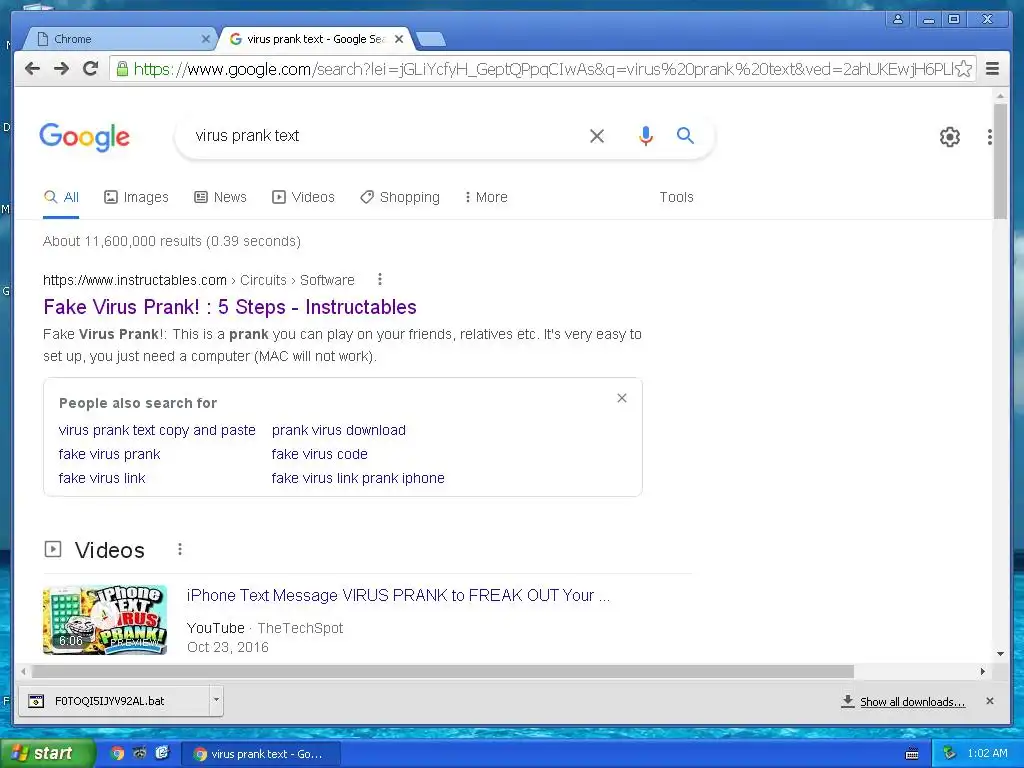This screenshot has width=1024, height=768.
Task: Click the taskbar clock showing 1:02 AM
Action: [x=987, y=753]
